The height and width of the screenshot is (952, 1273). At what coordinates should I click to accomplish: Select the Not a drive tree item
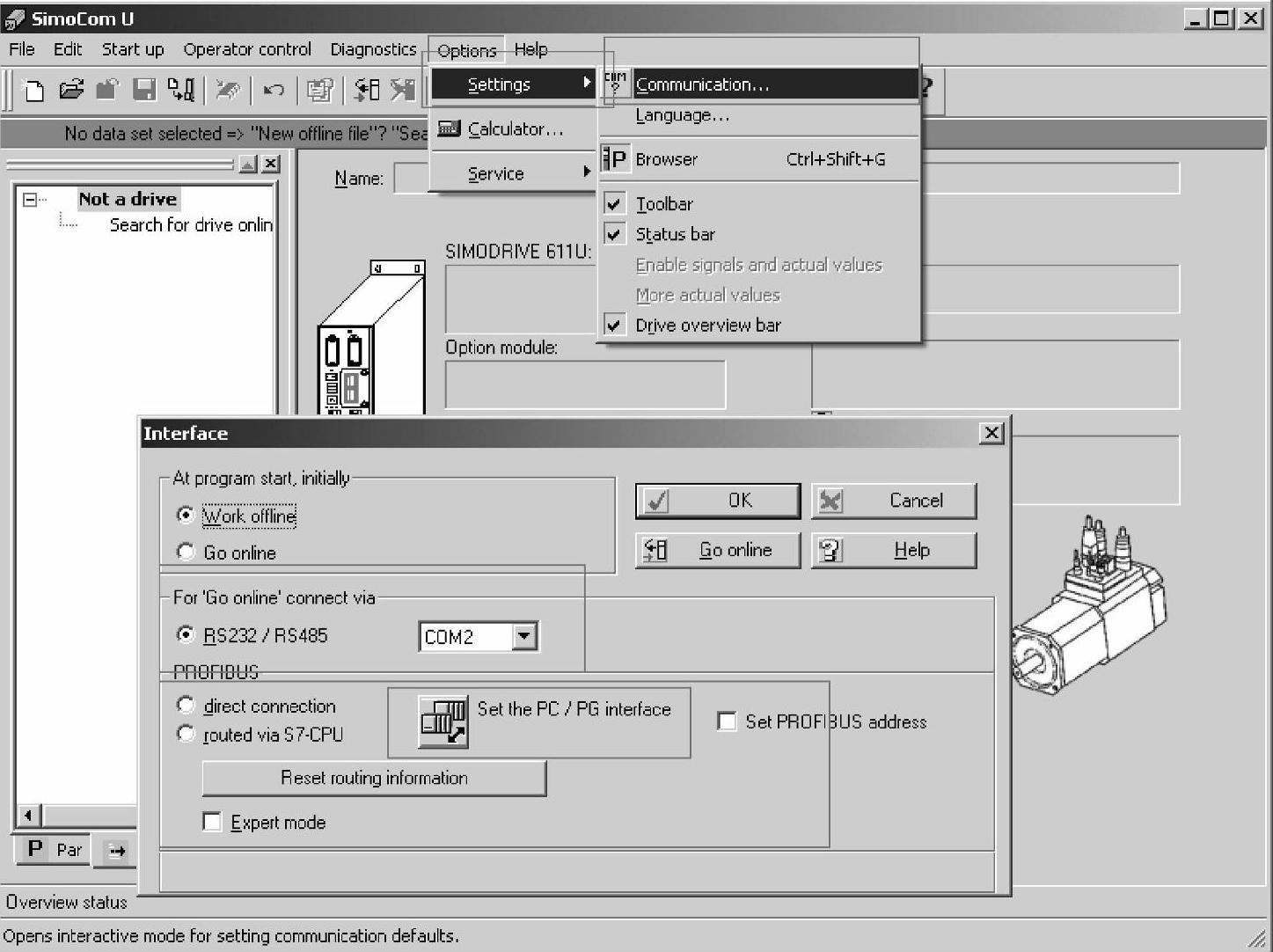coord(128,199)
